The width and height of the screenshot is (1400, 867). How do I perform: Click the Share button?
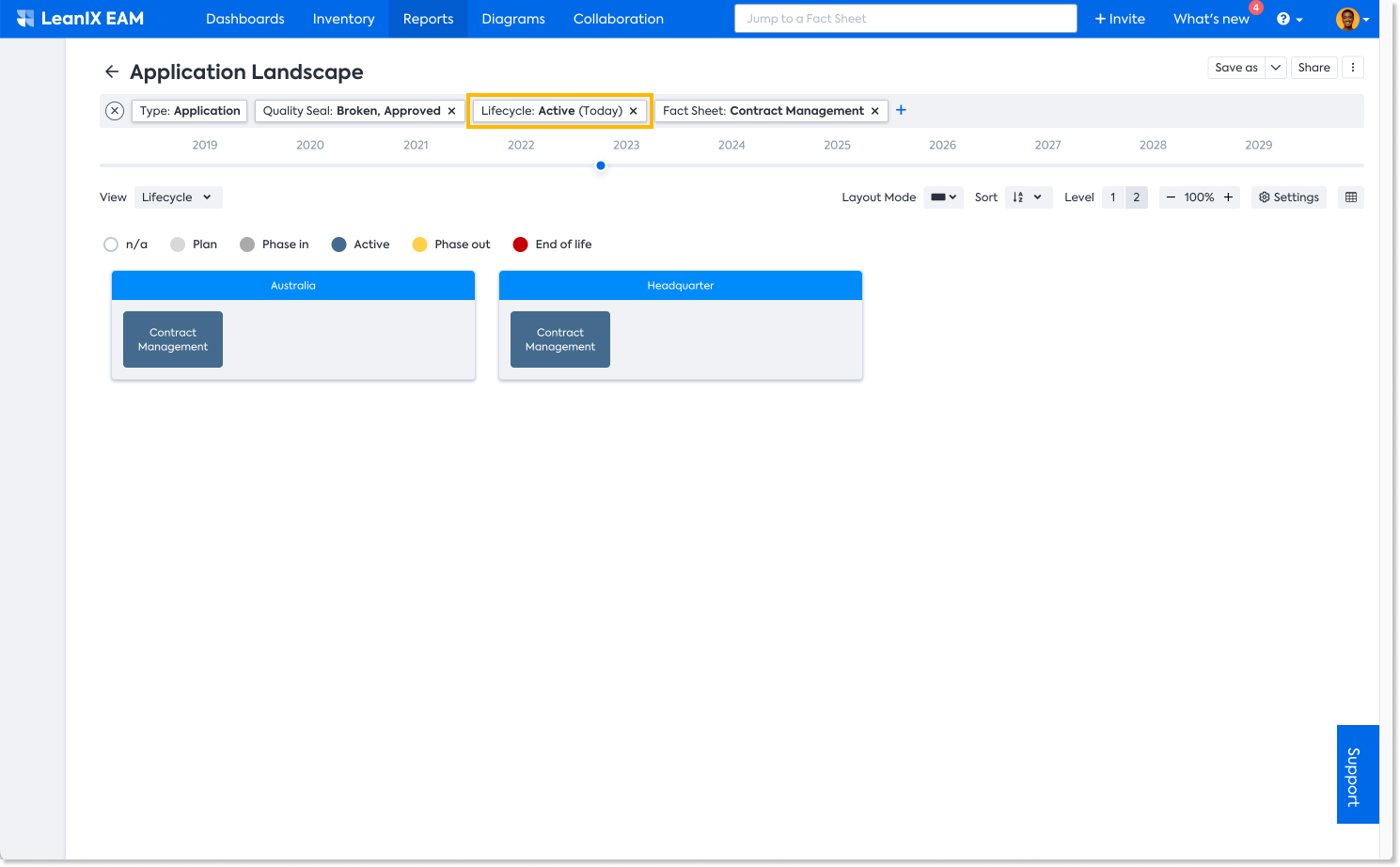(1314, 68)
